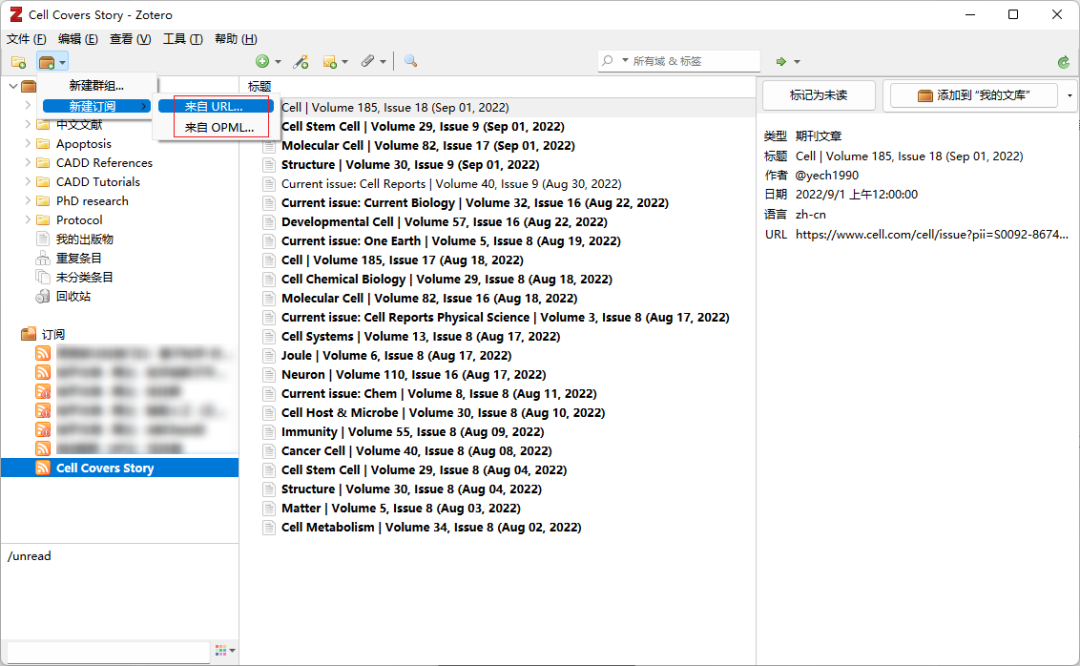Select the 新建订阅 submenu entry
This screenshot has width=1080, height=666.
pyautogui.click(x=96, y=106)
